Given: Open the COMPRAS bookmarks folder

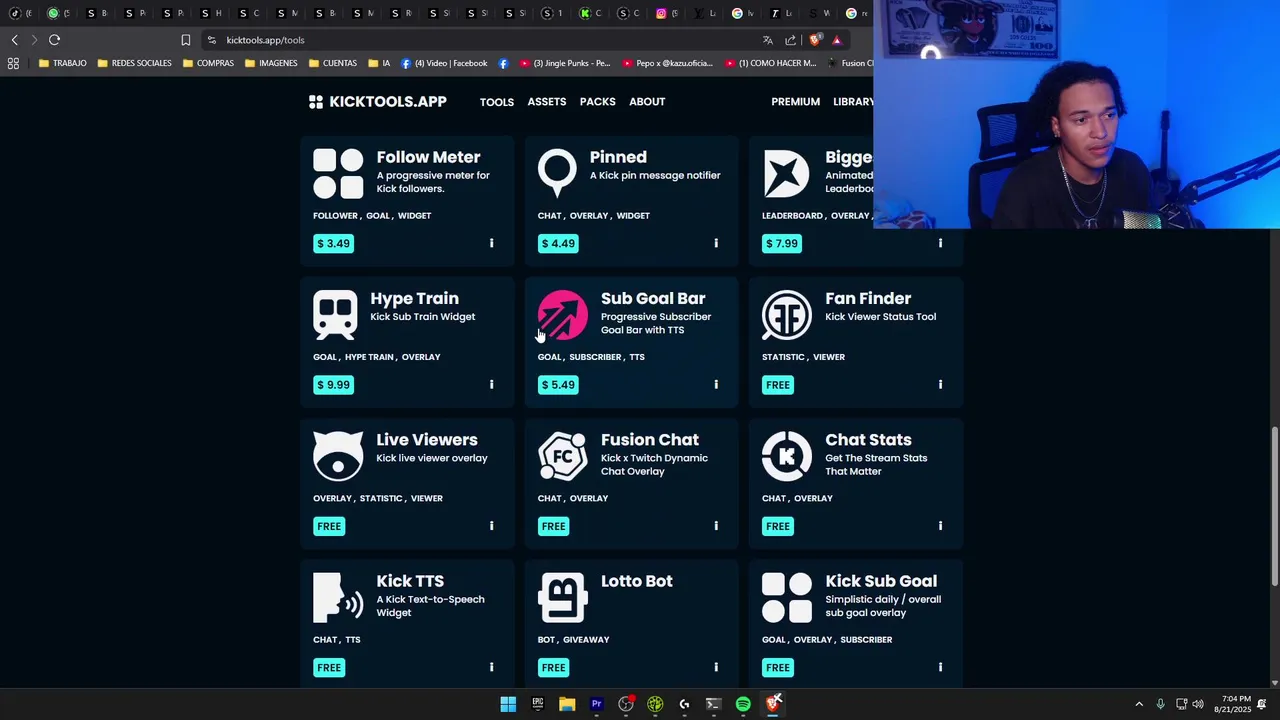Looking at the screenshot, I should tap(208, 63).
